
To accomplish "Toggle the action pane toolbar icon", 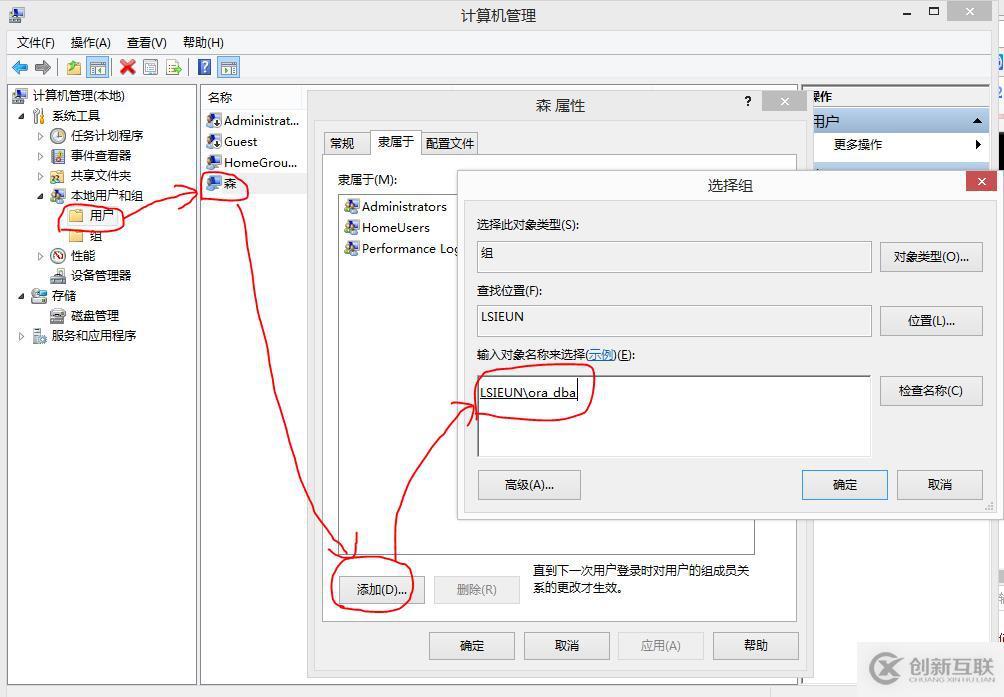I will [229, 67].
